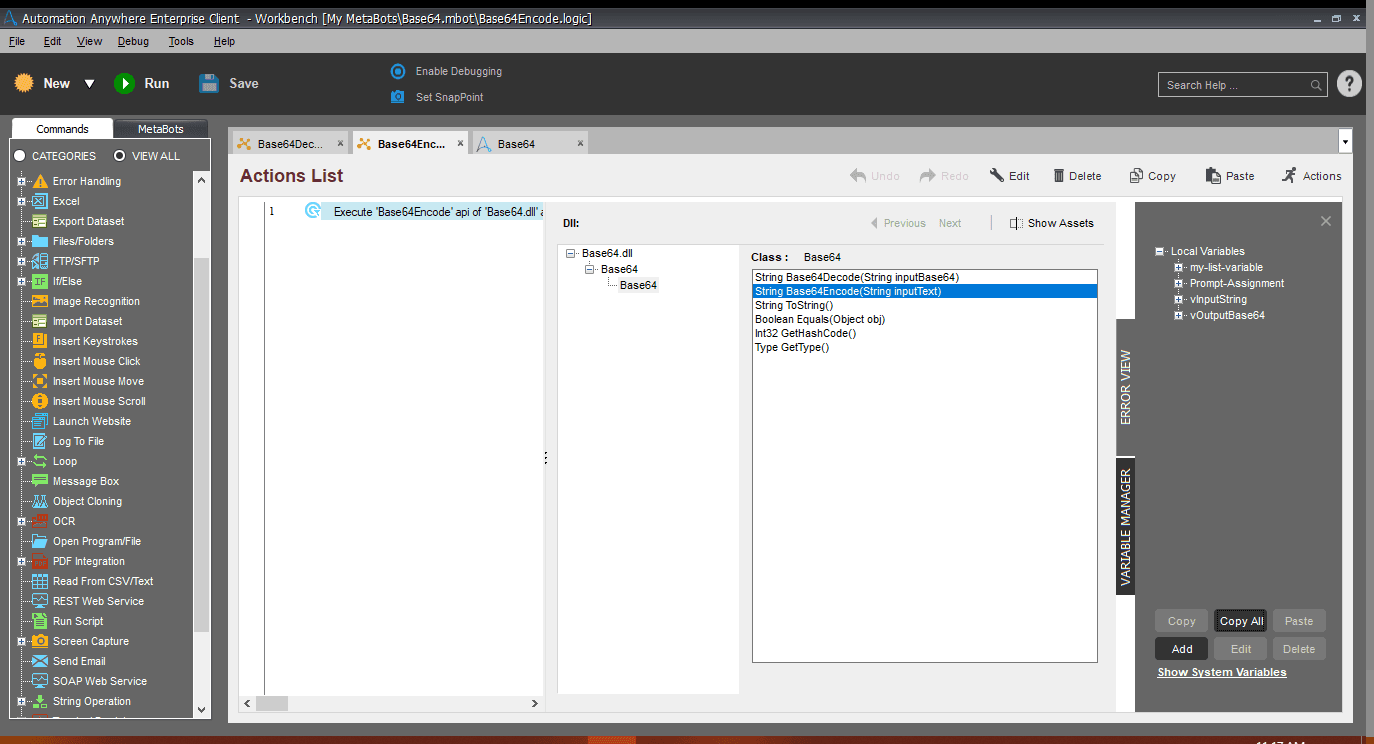Image resolution: width=1374 pixels, height=744 pixels.
Task: Collapse the Base64.dll tree node
Action: [x=571, y=253]
